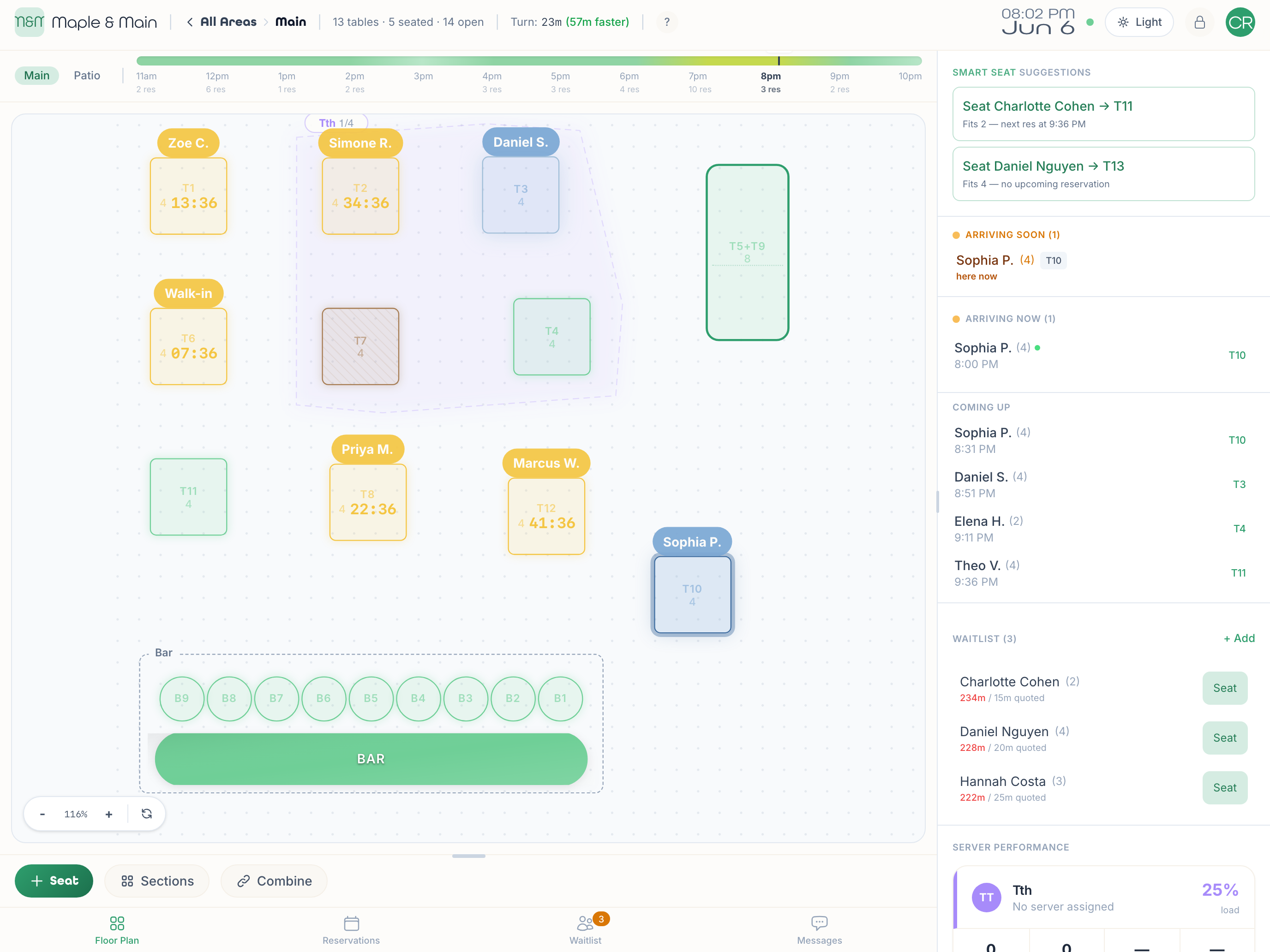Click the Combine tables button

pyautogui.click(x=275, y=880)
